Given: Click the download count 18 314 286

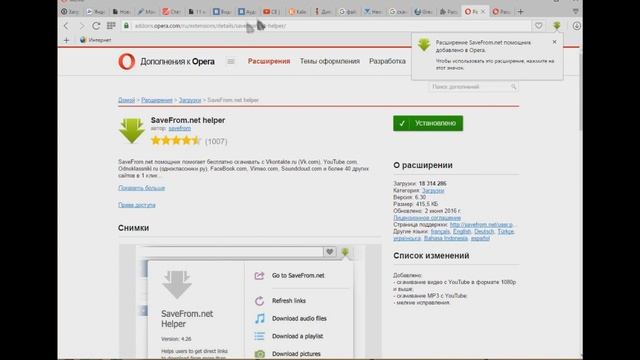Looking at the screenshot, I should pos(432,184).
